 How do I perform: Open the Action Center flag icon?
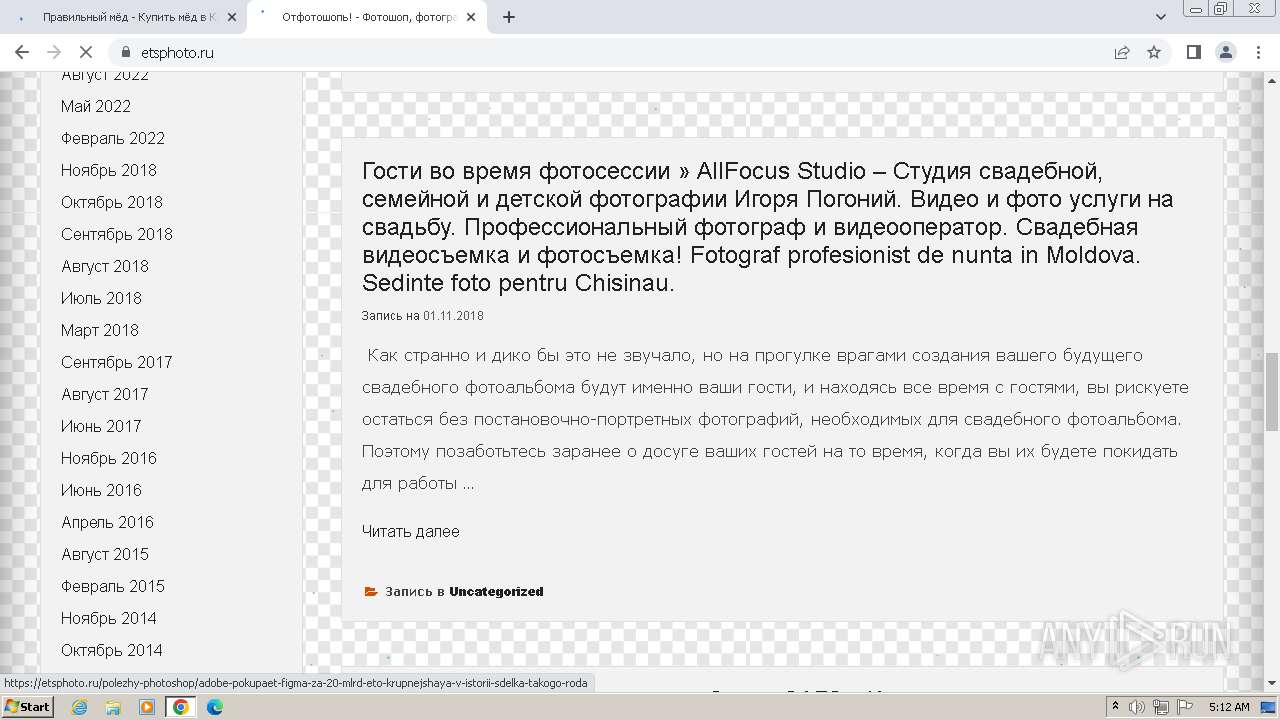pyautogui.click(x=1186, y=707)
